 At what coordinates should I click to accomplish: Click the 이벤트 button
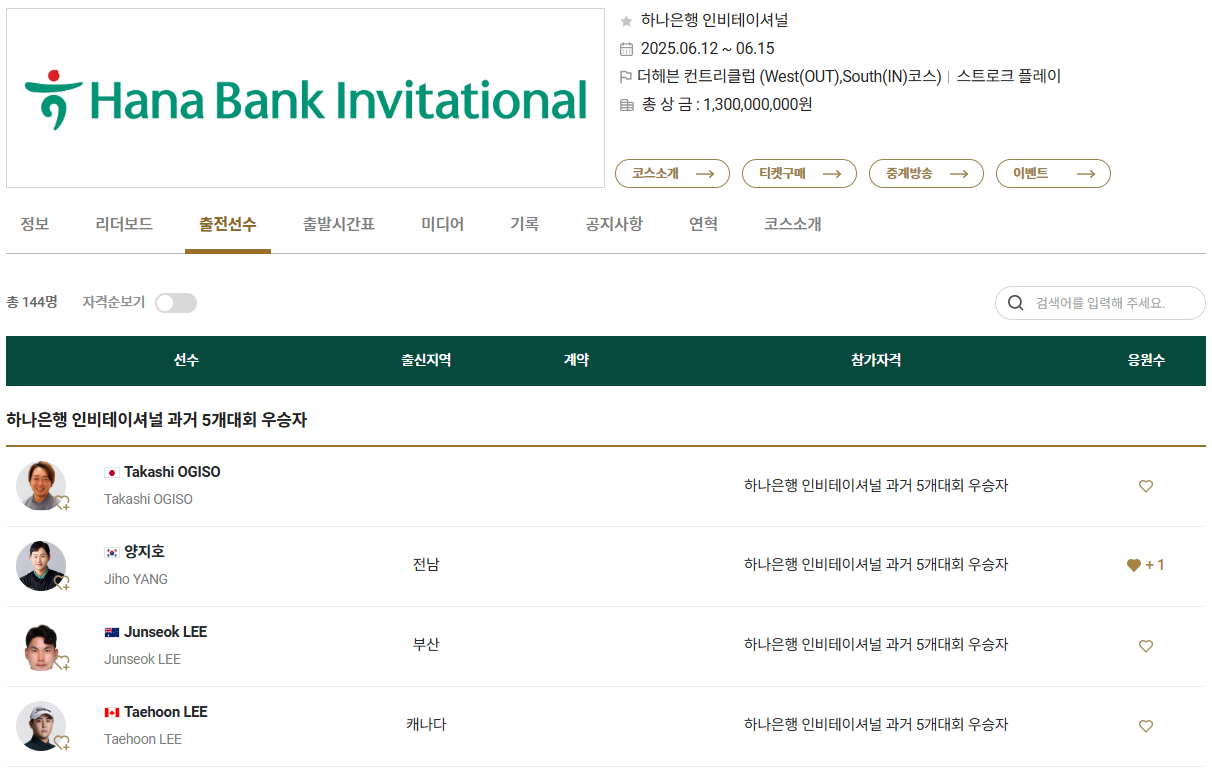point(1053,173)
